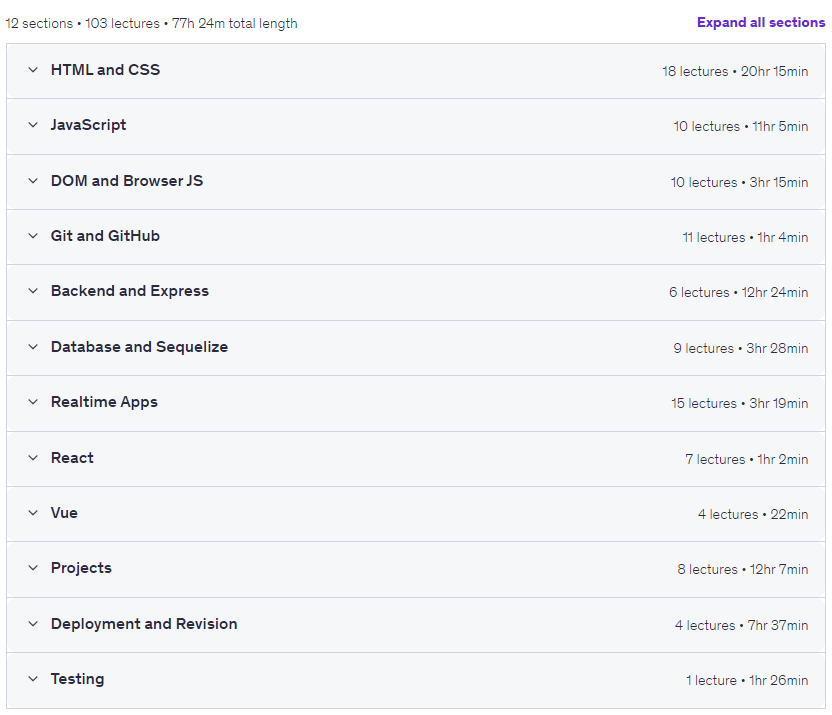Click '11 lectures • 1hr 4min' duration text
The image size is (832, 715).
745,237
